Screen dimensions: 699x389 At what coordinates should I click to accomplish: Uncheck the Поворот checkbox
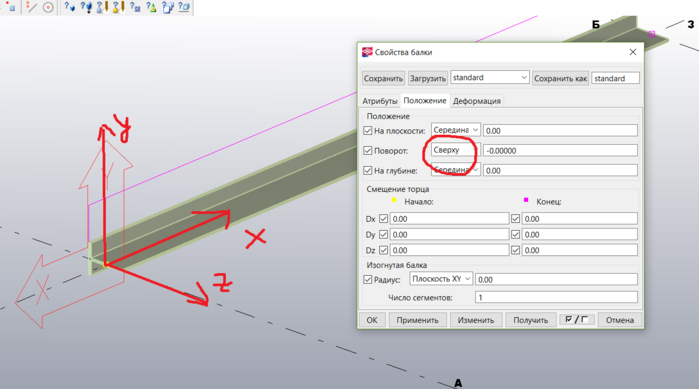click(368, 151)
